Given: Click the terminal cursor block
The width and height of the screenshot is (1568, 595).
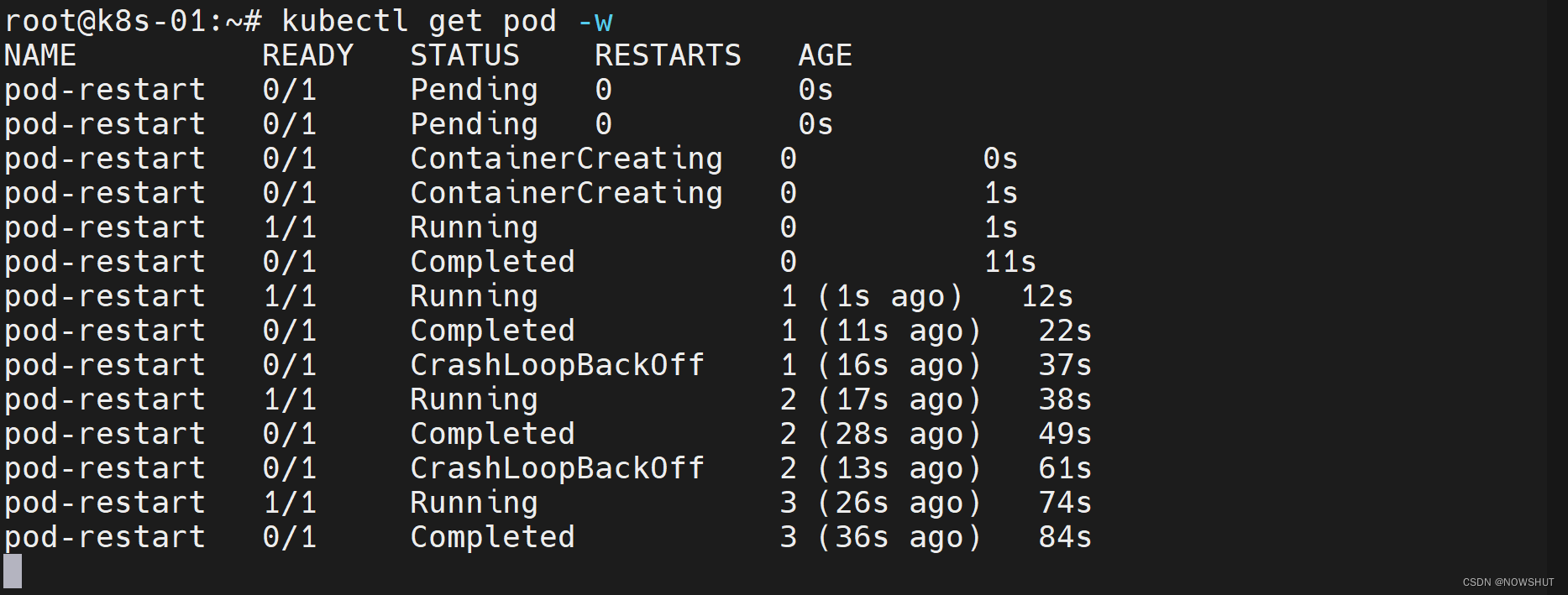Looking at the screenshot, I should (13, 571).
